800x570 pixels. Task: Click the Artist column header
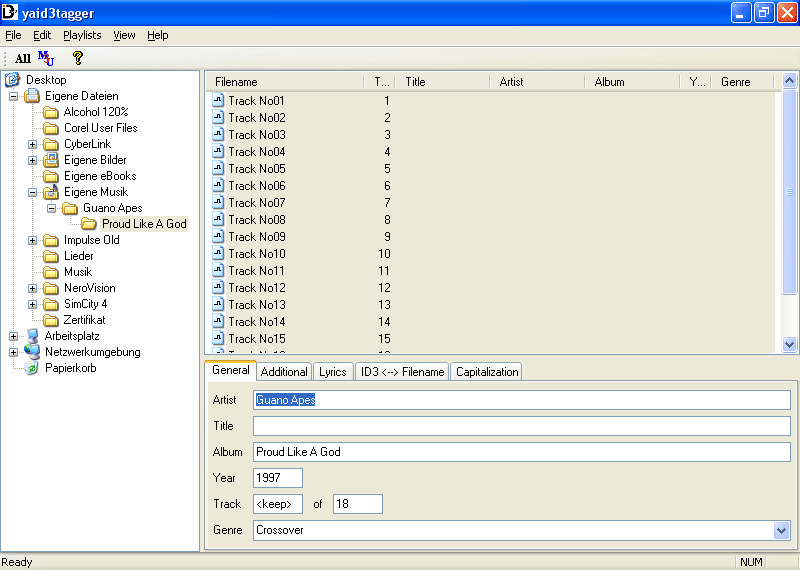click(536, 82)
